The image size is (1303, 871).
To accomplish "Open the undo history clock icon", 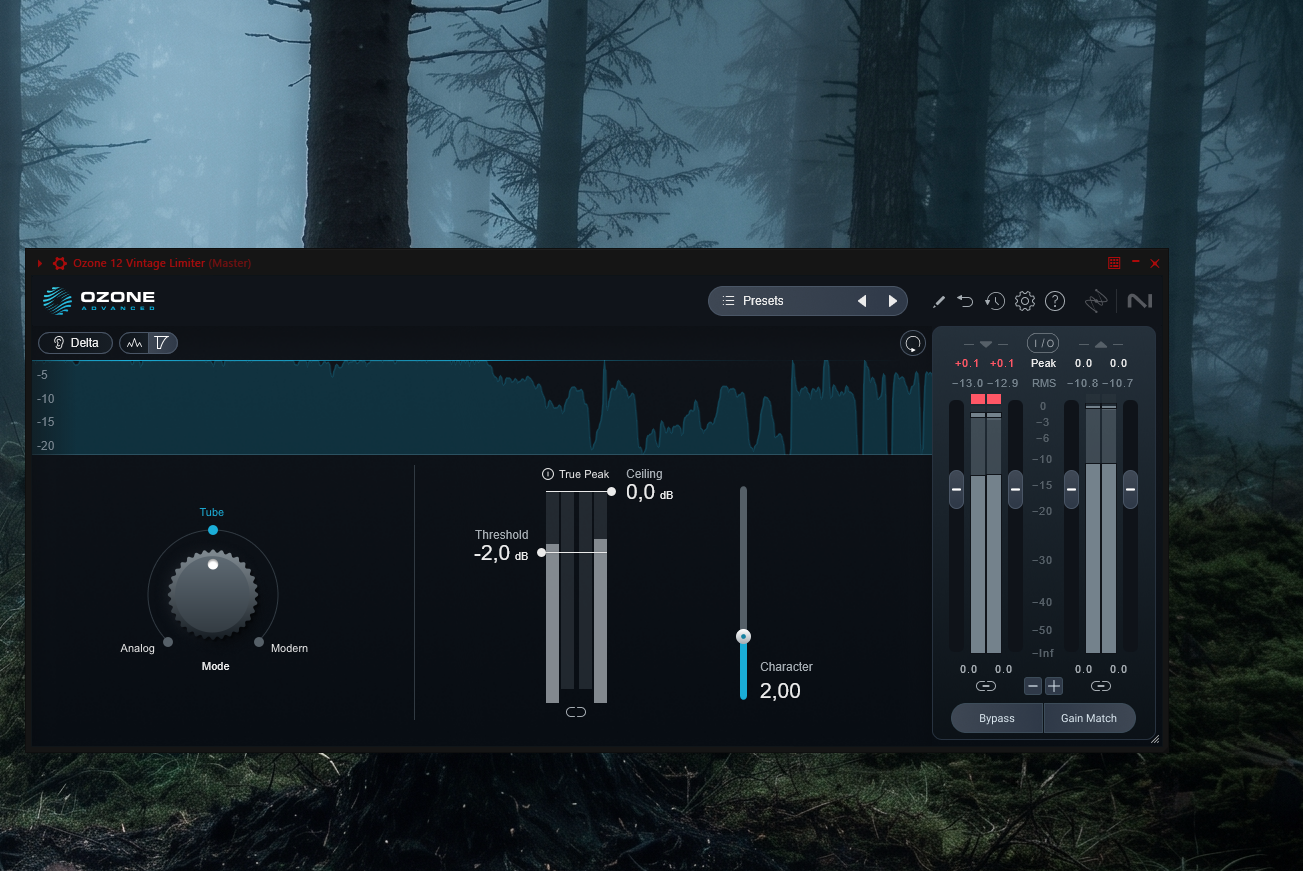I will click(x=994, y=301).
